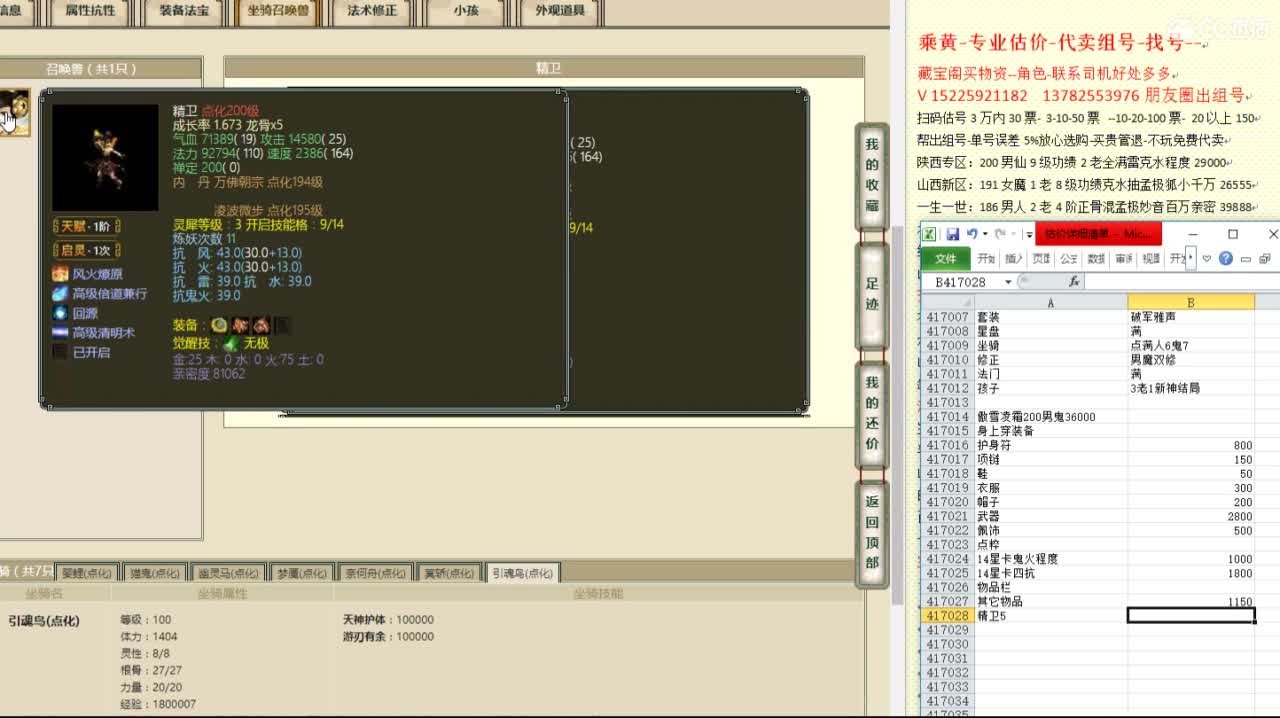The height and width of the screenshot is (718, 1280).
Task: Open the 法术修正 tab
Action: coord(372,12)
